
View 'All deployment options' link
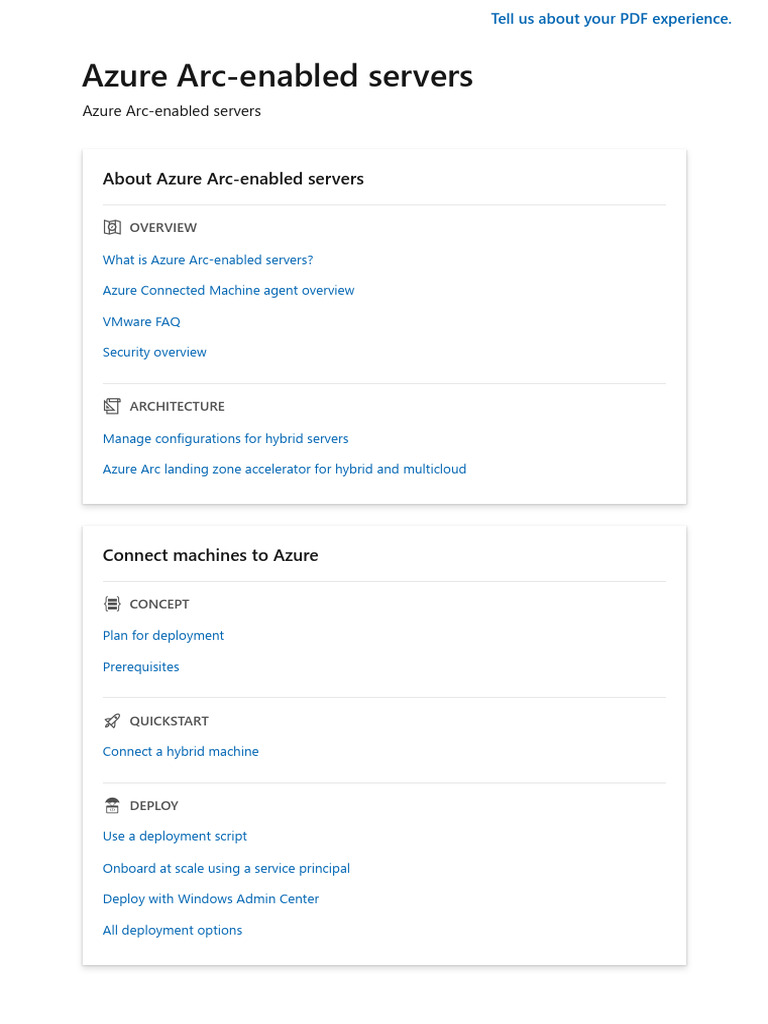[172, 931]
